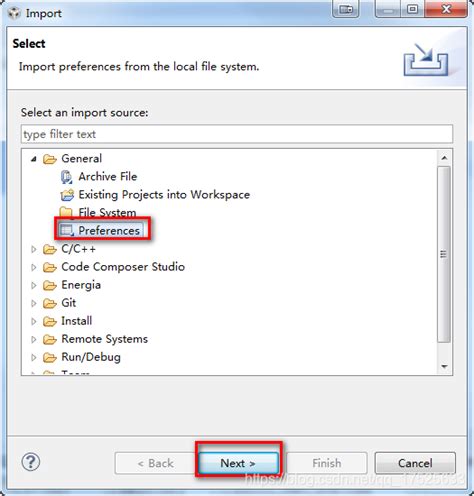
Task: Click the scroll down arrow in list
Action: point(444,366)
